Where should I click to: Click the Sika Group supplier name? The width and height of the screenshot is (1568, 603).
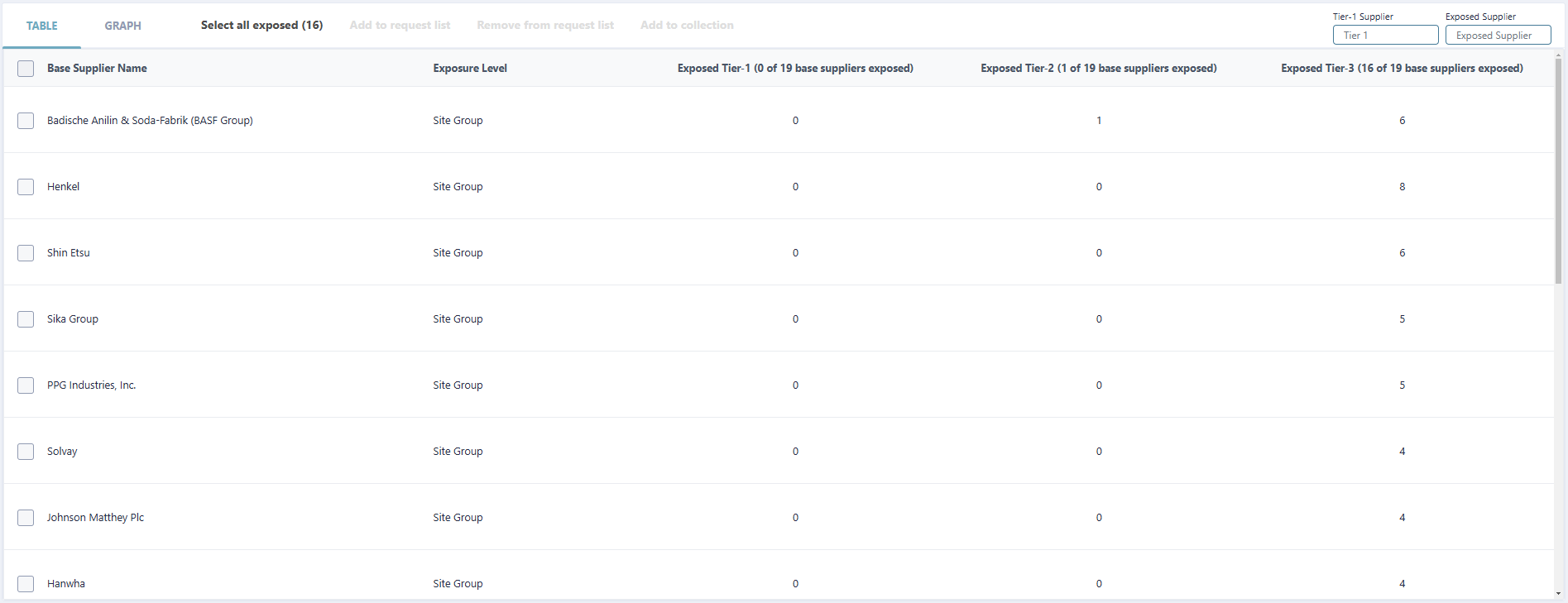tap(72, 318)
